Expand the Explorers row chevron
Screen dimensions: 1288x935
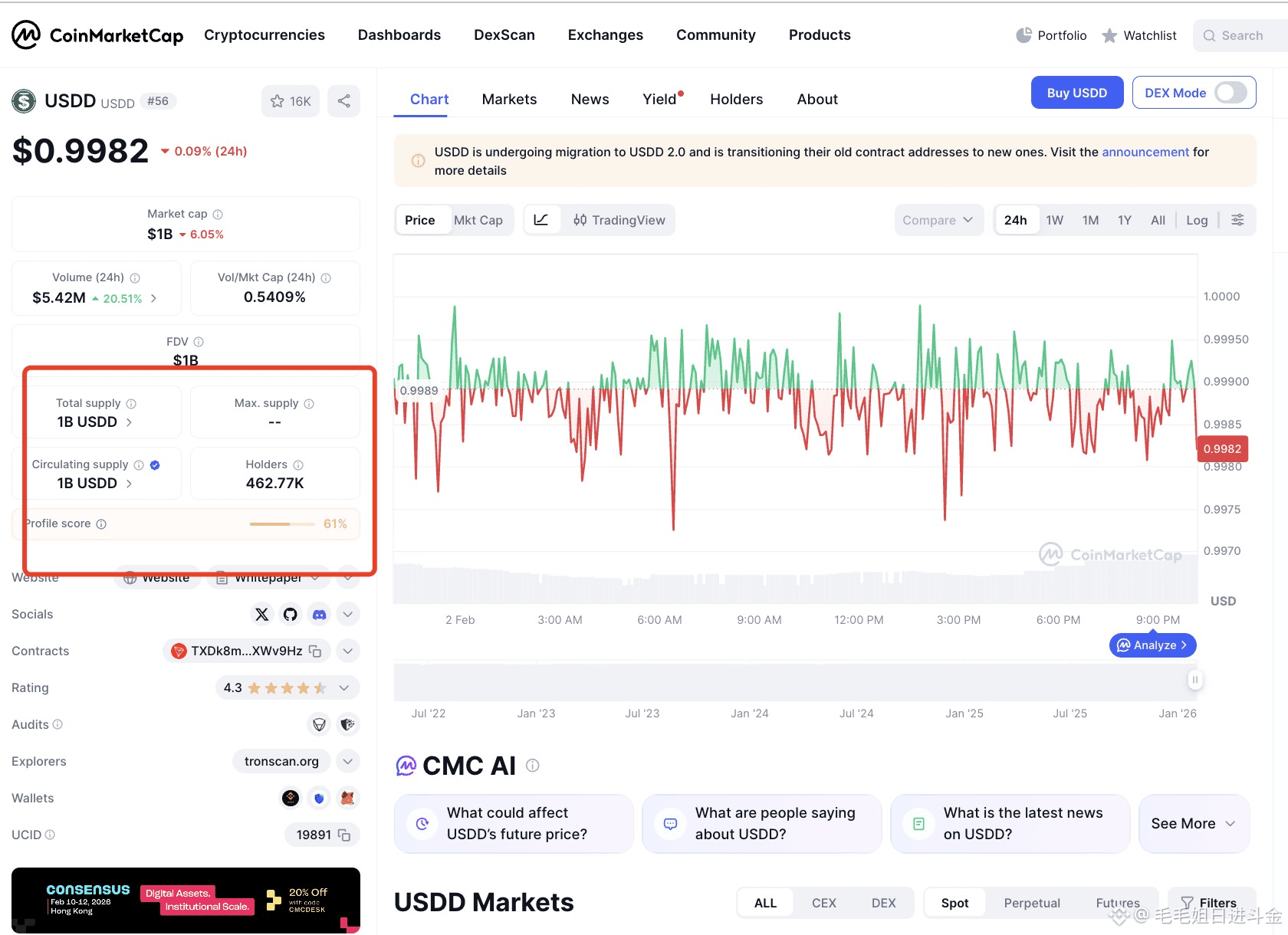pos(348,761)
